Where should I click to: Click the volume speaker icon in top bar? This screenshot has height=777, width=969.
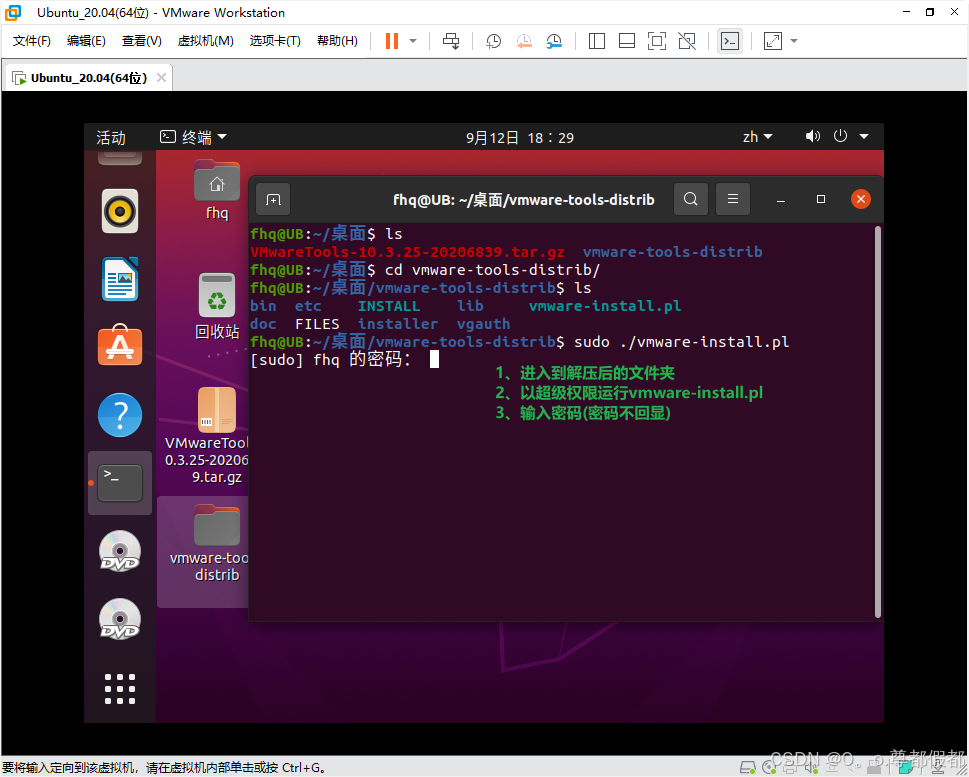813,136
